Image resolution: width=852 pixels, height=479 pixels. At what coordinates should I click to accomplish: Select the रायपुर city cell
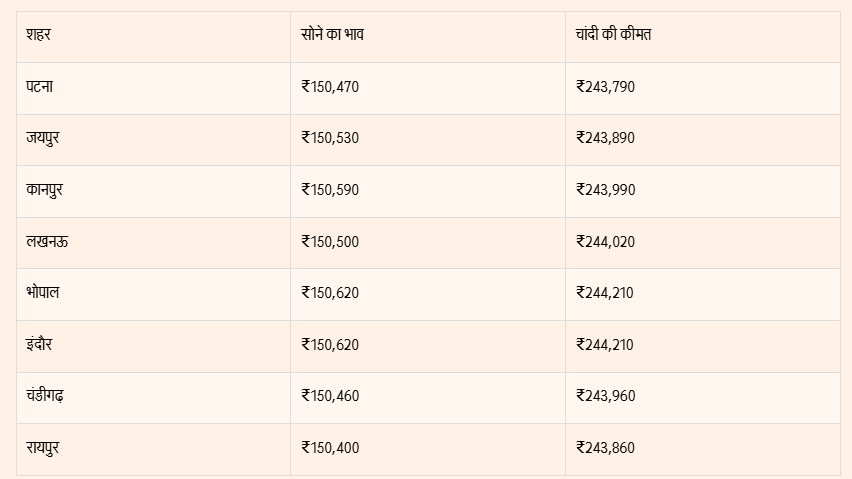coord(43,448)
